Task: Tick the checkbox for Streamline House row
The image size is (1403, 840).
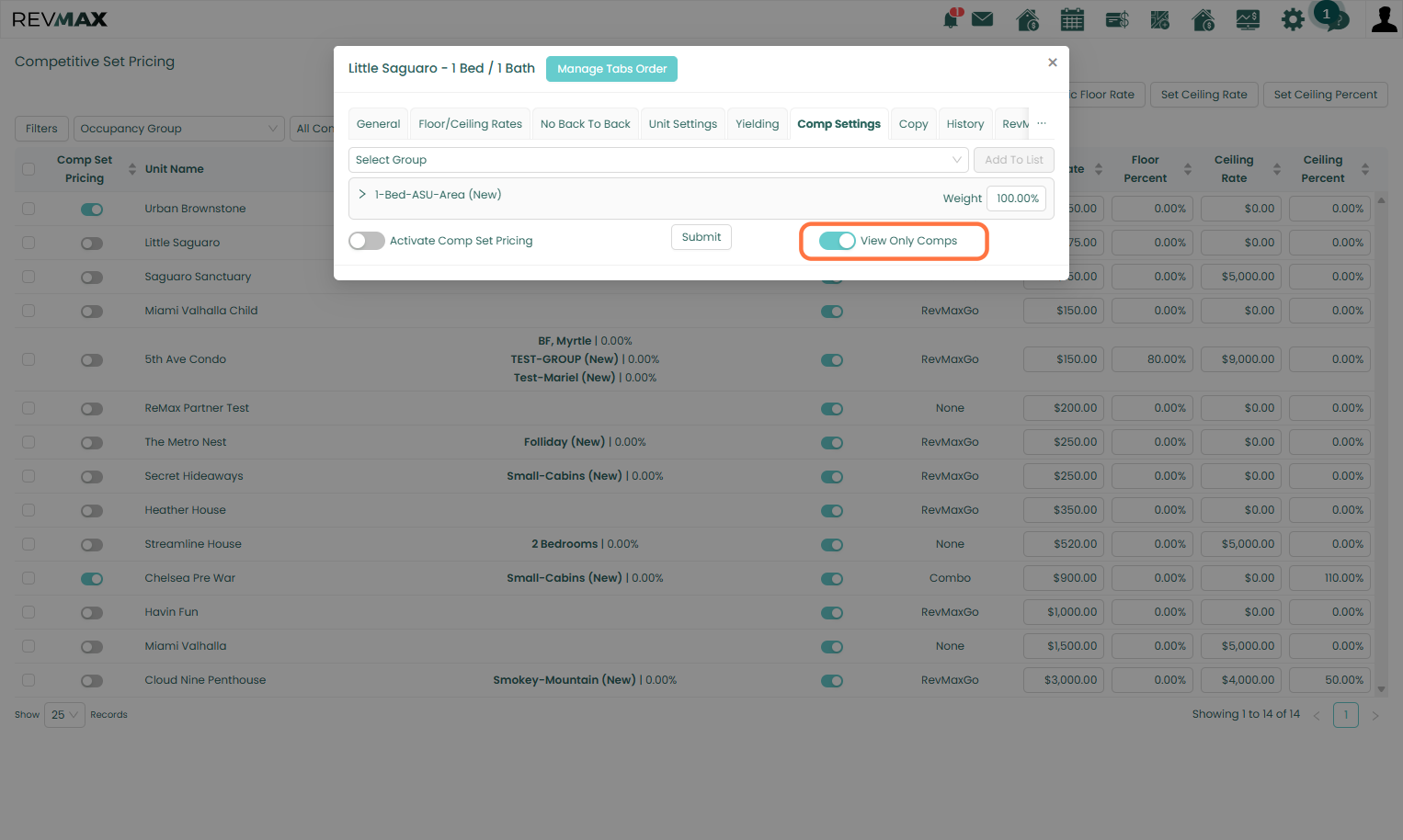Action: pyautogui.click(x=29, y=544)
